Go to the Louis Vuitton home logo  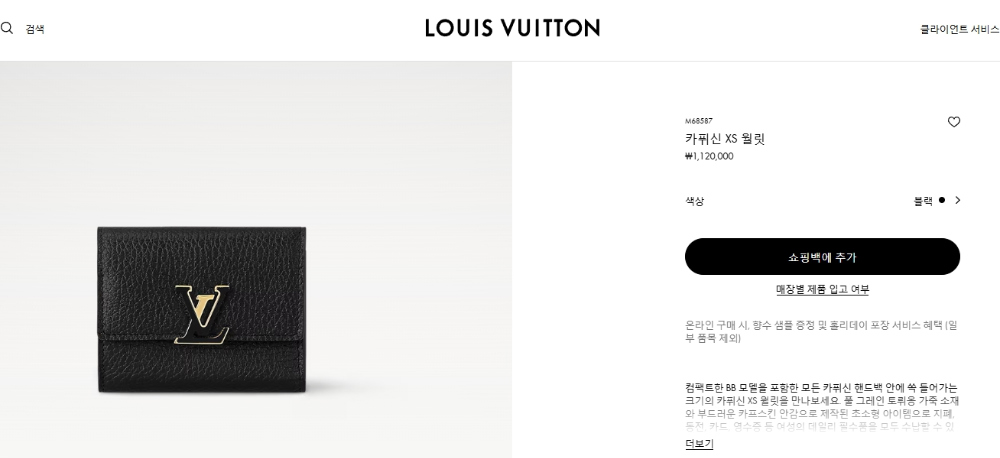(x=513, y=27)
